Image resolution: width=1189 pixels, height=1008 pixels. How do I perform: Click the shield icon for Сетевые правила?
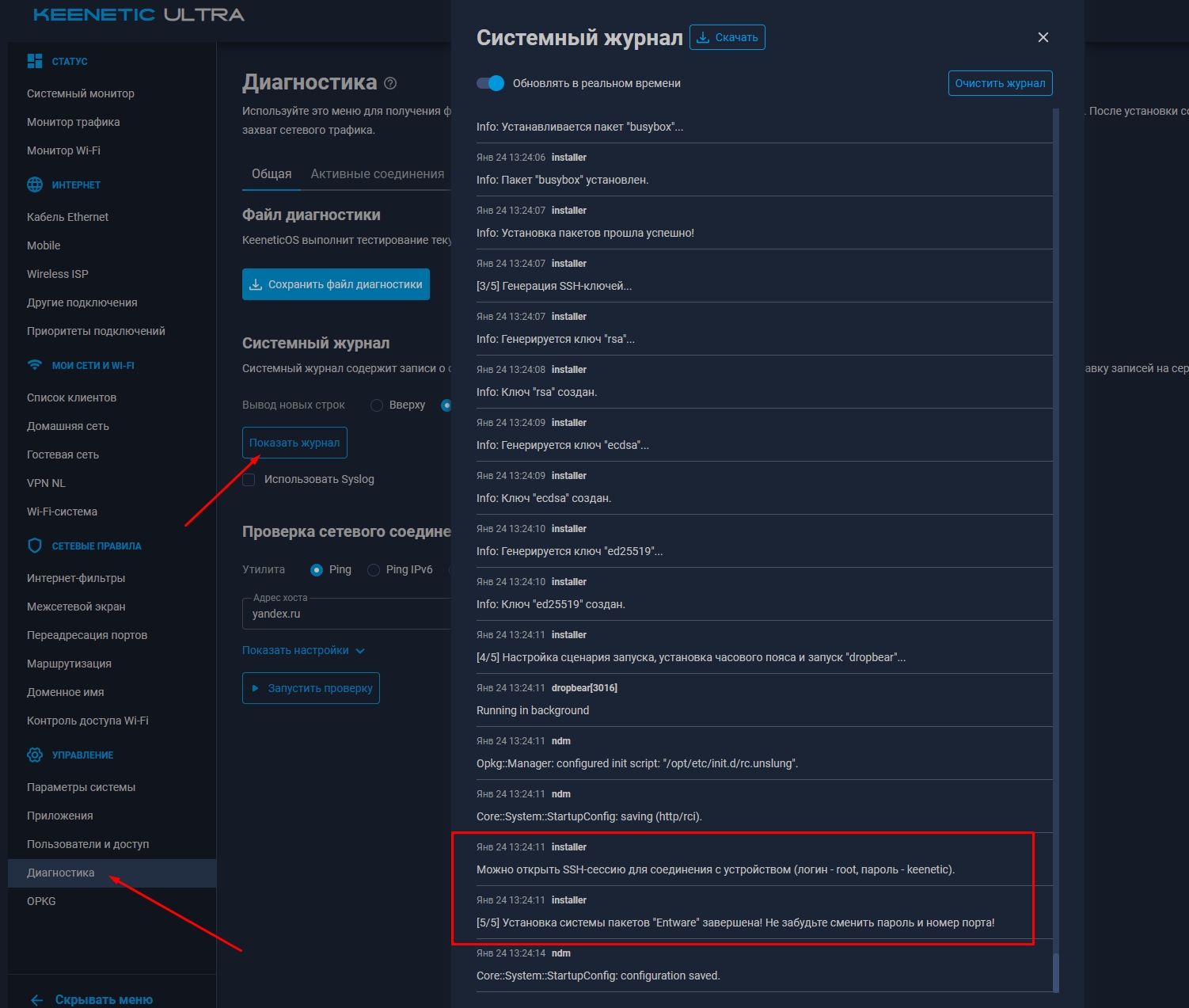pos(34,545)
